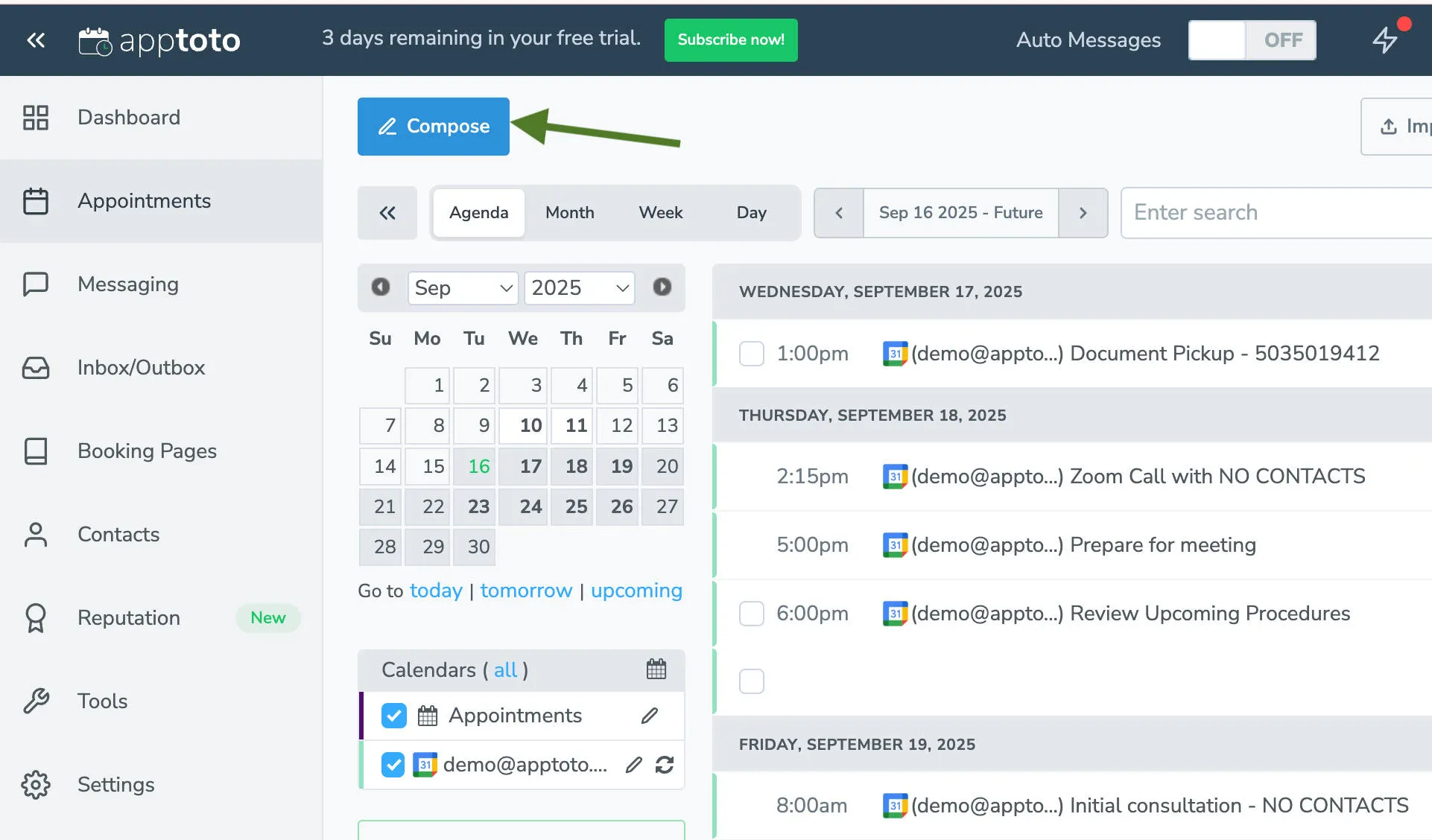The width and height of the screenshot is (1432, 840).
Task: Switch to the Week view tab
Action: [x=660, y=213]
